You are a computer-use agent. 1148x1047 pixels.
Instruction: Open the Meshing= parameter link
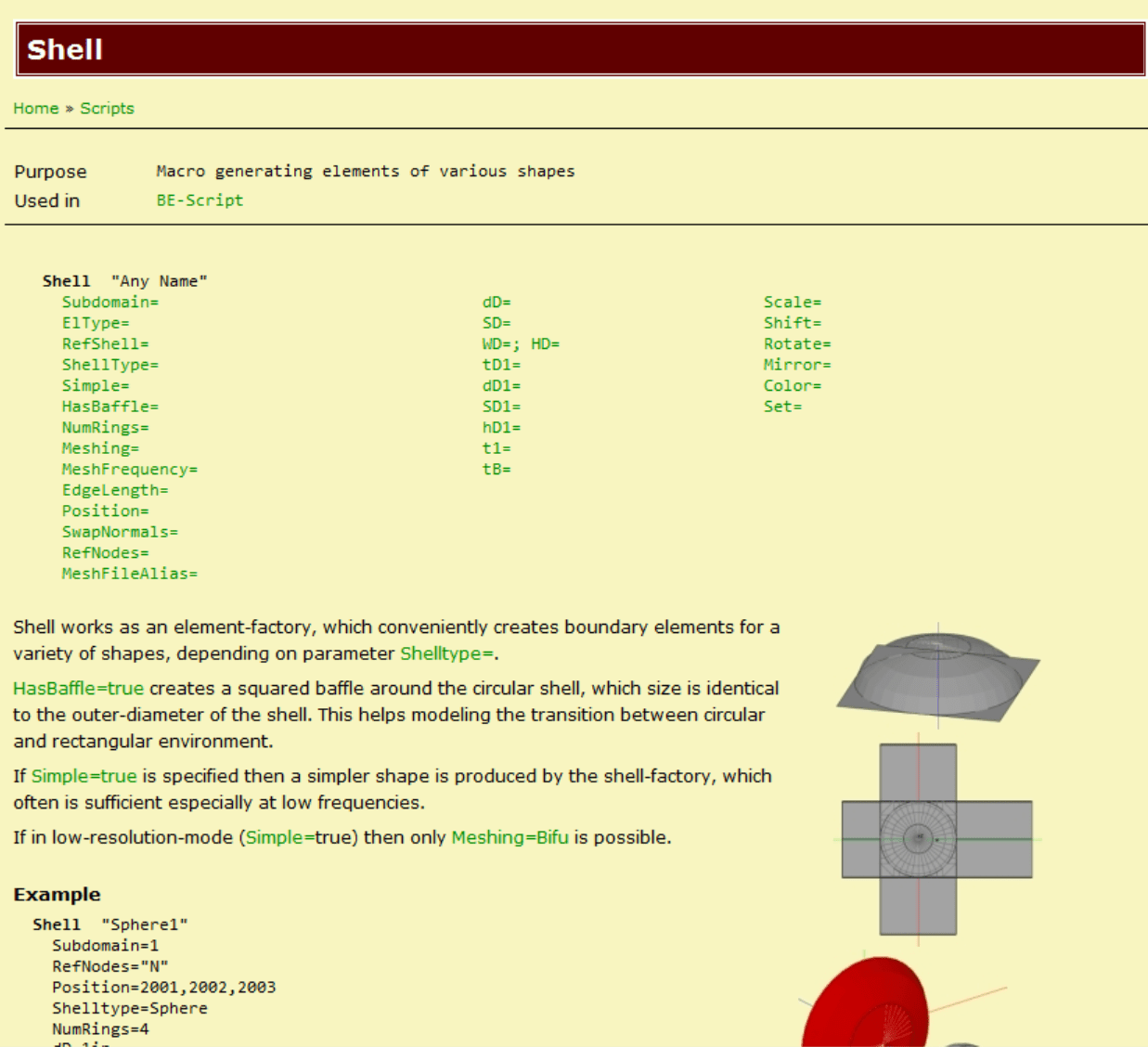(100, 448)
